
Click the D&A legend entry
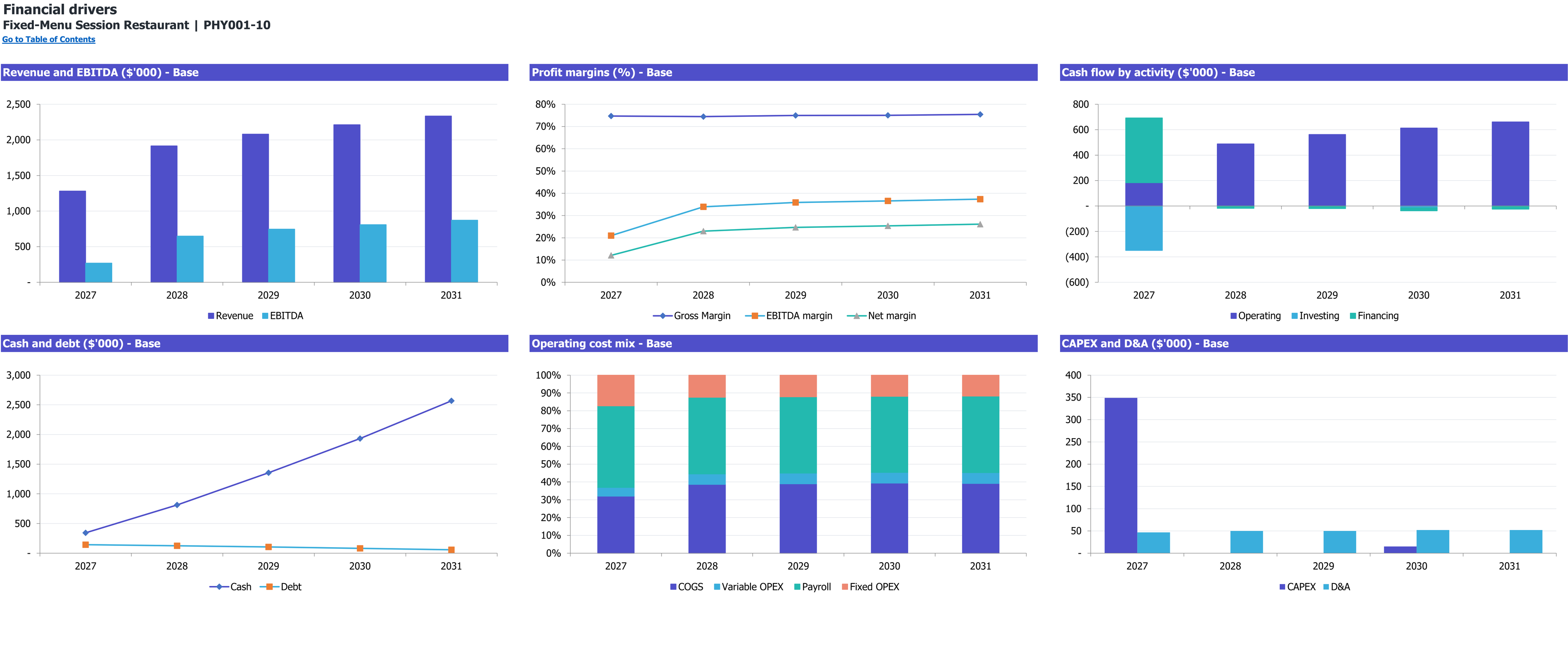[x=1337, y=587]
